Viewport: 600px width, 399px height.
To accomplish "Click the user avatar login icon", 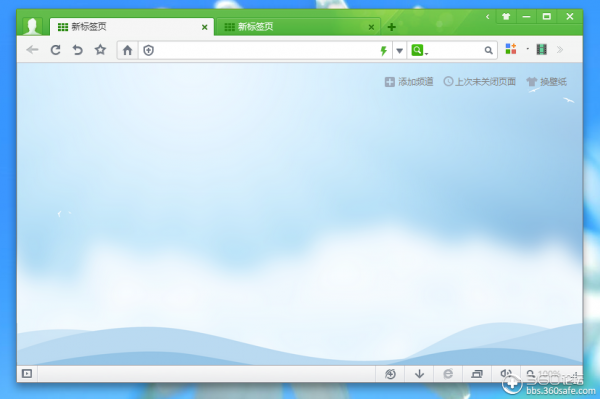I will pos(32,26).
